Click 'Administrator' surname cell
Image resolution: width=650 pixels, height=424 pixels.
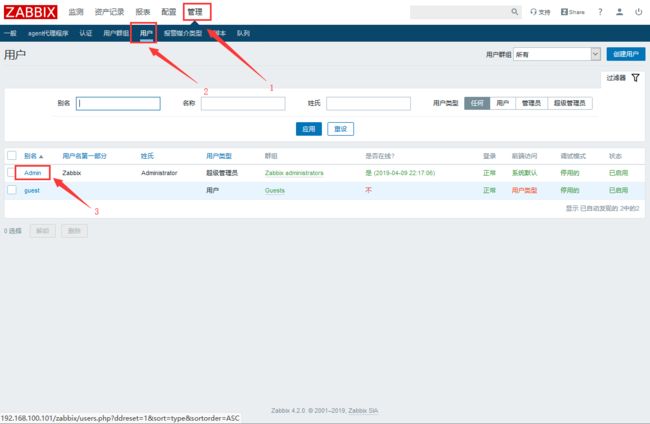159,173
